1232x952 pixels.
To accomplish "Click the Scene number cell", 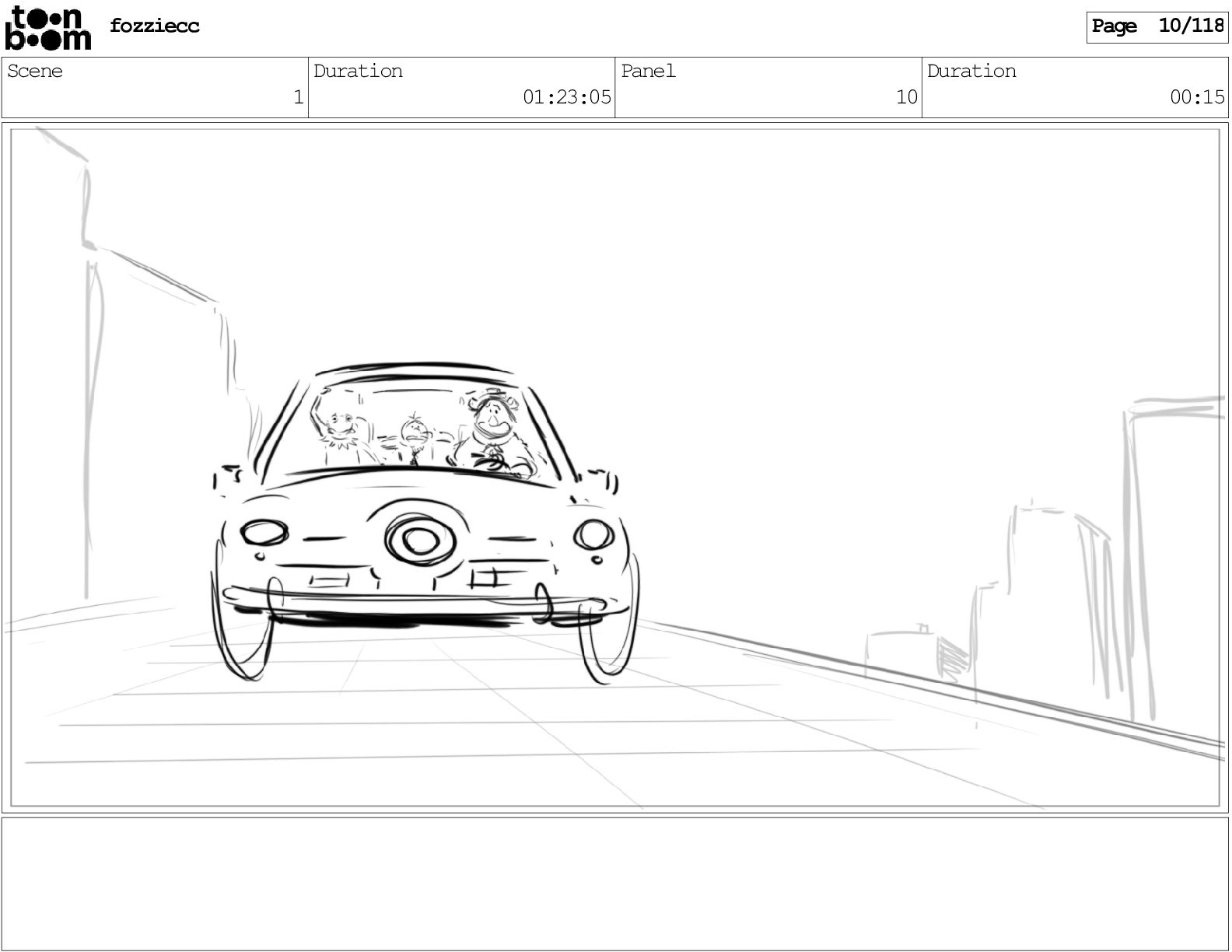I will pyautogui.click(x=155, y=87).
